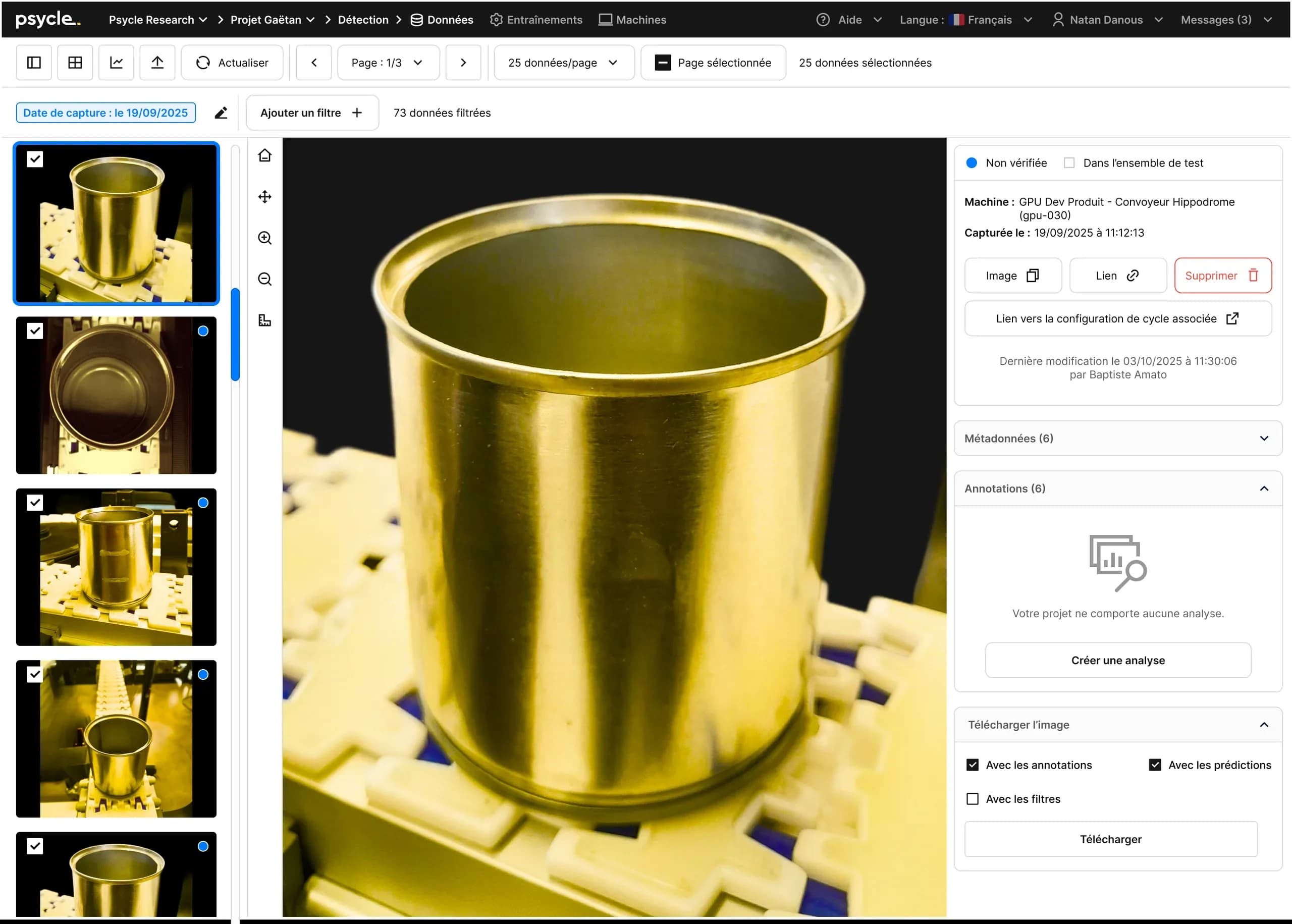
Task: Open the Projet Gaëtan dropdown
Action: [x=273, y=20]
